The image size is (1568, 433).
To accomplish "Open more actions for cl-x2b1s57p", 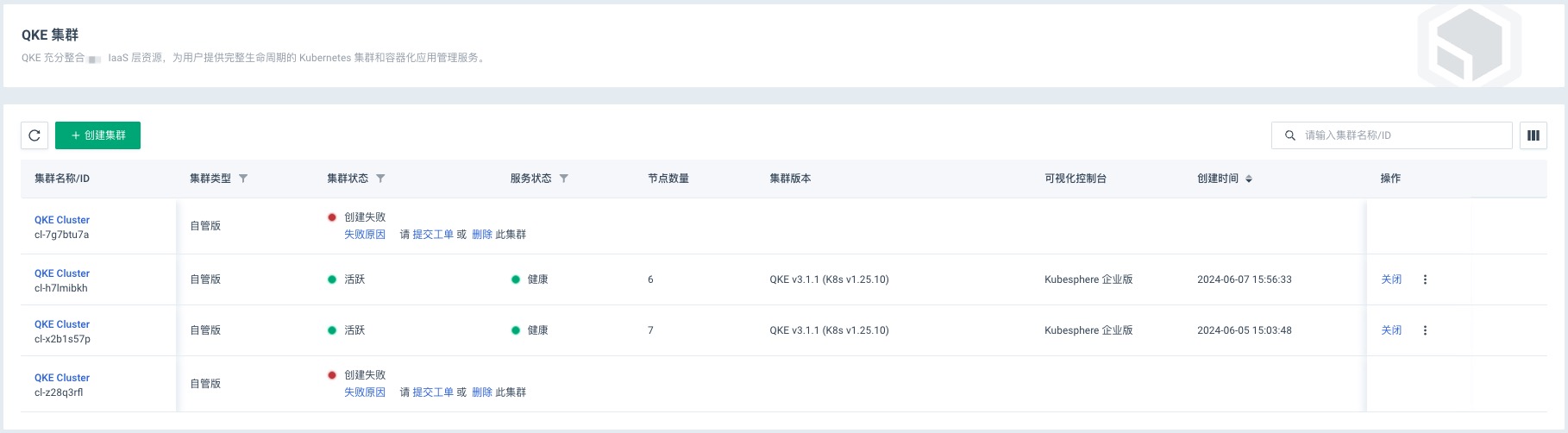I will point(1425,330).
